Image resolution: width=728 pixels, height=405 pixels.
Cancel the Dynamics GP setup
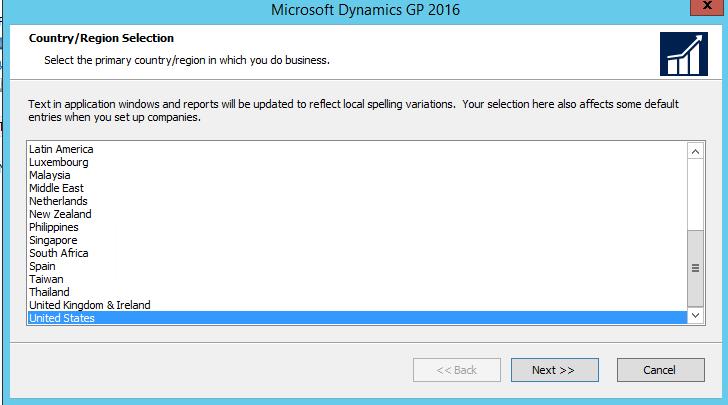660,370
